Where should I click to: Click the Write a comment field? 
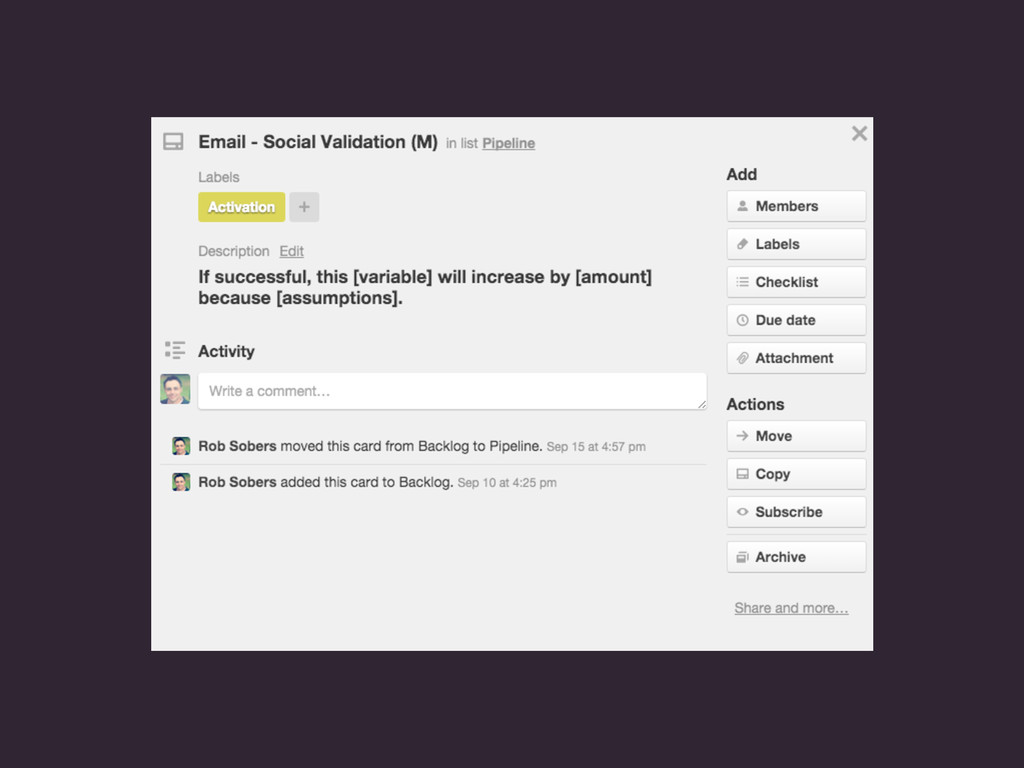click(452, 391)
